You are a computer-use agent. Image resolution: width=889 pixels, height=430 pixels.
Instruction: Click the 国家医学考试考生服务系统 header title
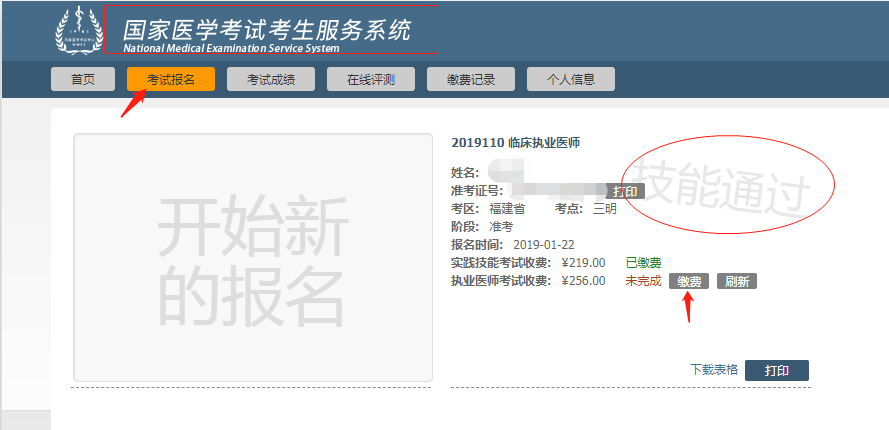click(x=266, y=29)
